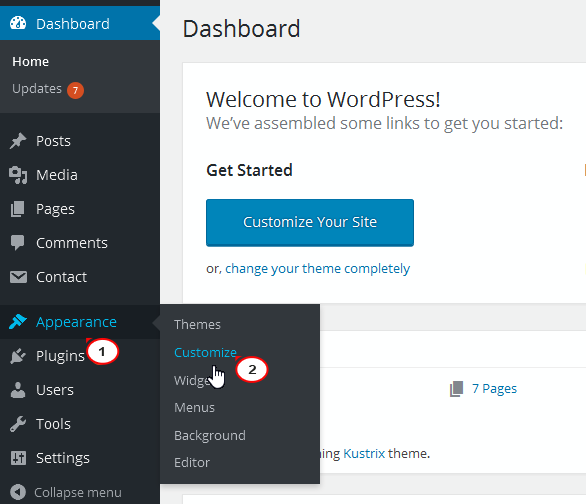
Task: Click the Welcome to WordPress! heading
Action: 323,100
